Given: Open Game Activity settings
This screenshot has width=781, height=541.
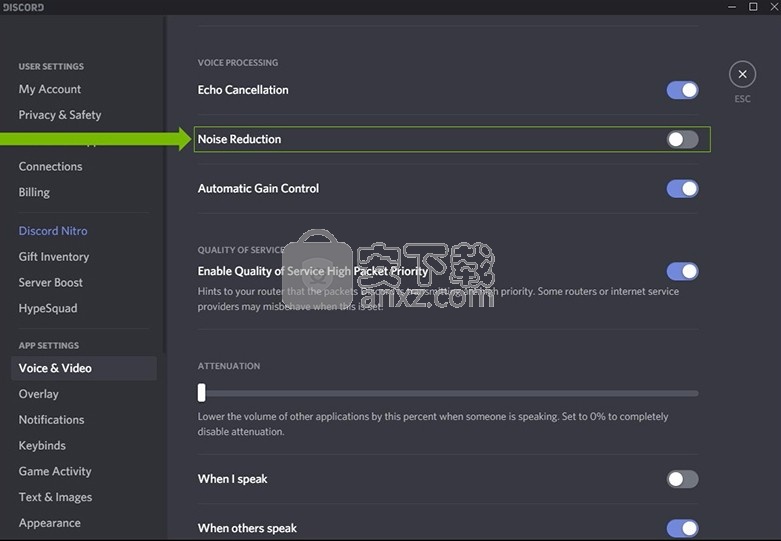Looking at the screenshot, I should (x=55, y=471).
